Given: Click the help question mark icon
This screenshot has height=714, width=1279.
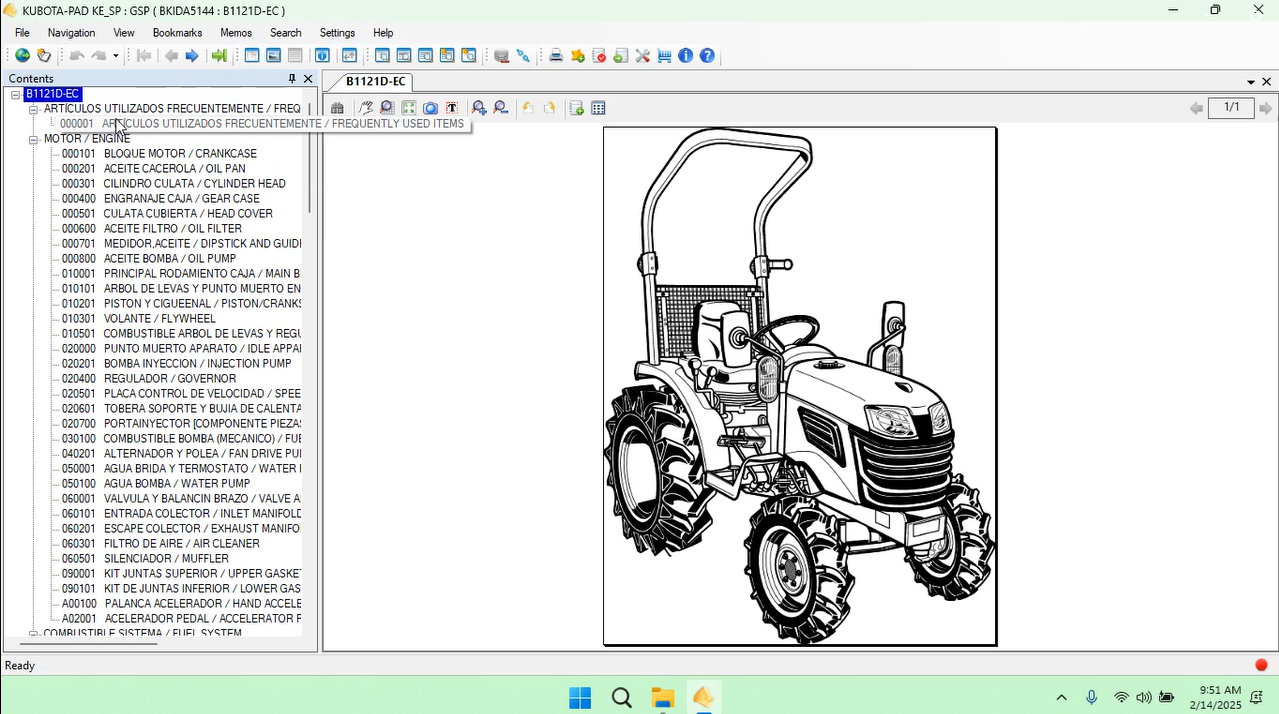Looking at the screenshot, I should point(707,56).
